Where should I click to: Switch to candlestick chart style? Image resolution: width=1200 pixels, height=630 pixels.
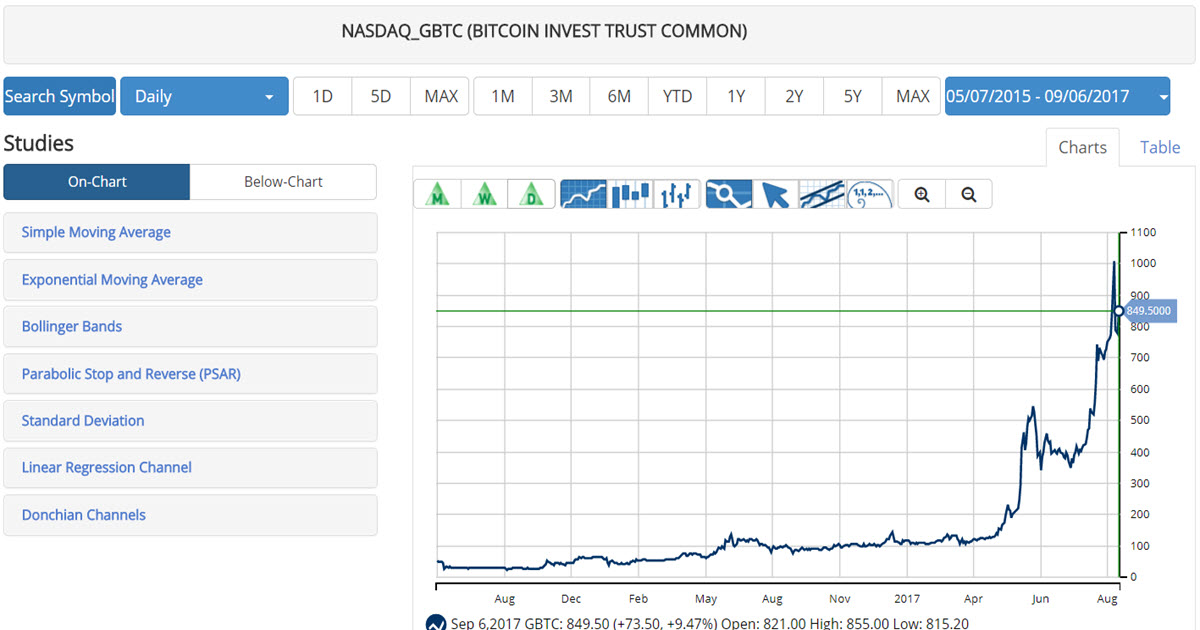click(631, 194)
